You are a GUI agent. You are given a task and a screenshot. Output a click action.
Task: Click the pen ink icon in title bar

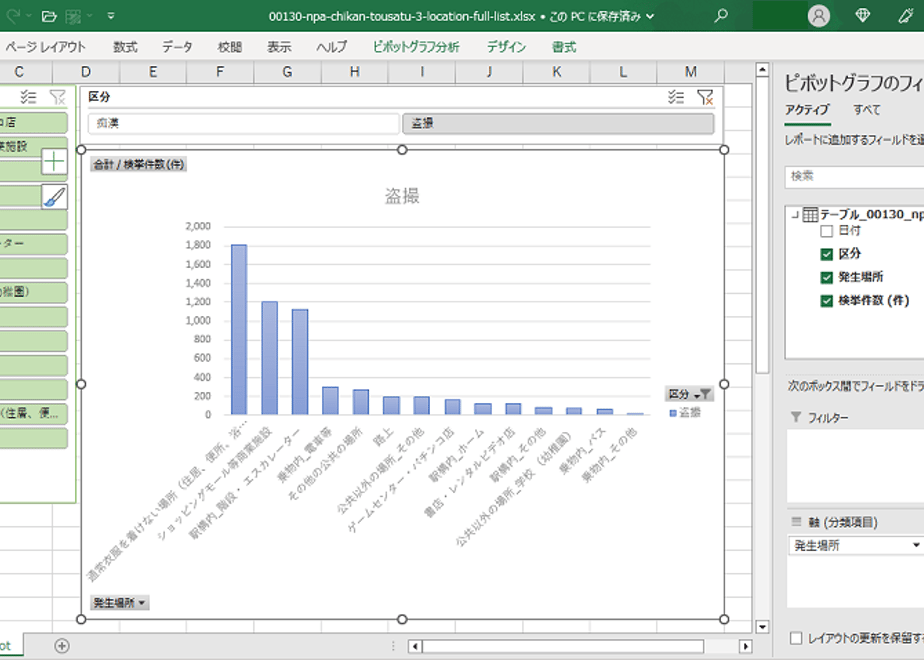click(906, 16)
